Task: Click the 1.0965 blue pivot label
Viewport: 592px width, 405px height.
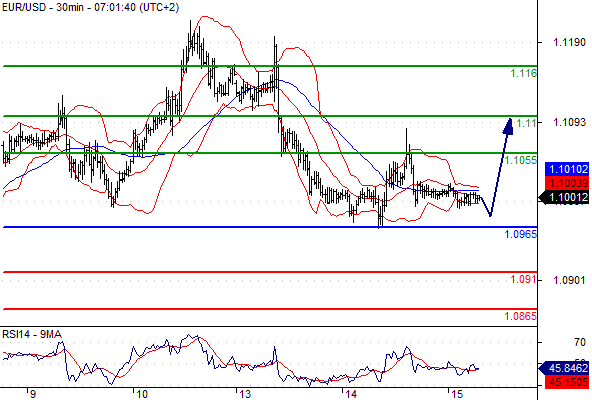Action: point(520,234)
